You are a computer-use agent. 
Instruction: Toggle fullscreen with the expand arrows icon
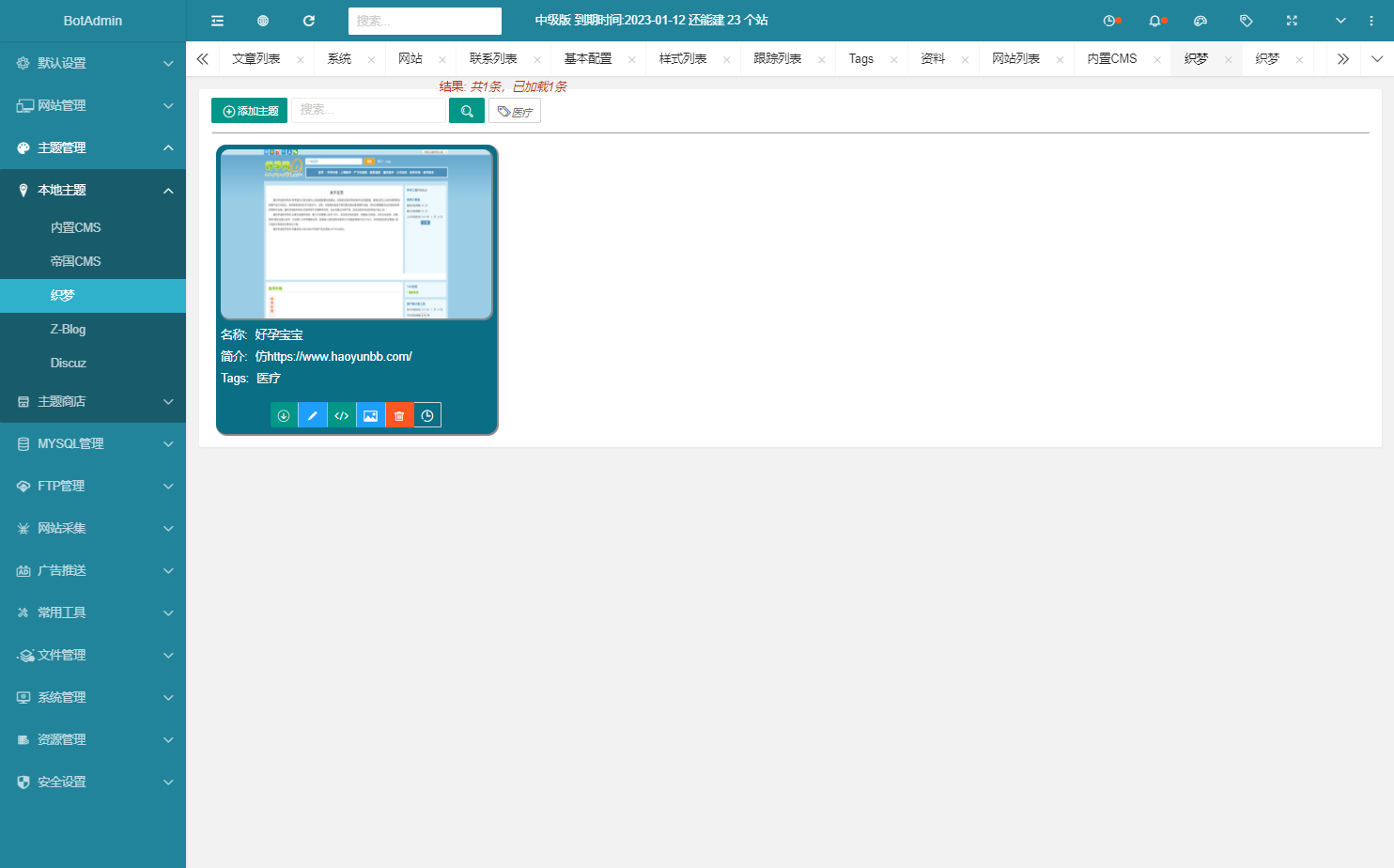pos(1292,21)
